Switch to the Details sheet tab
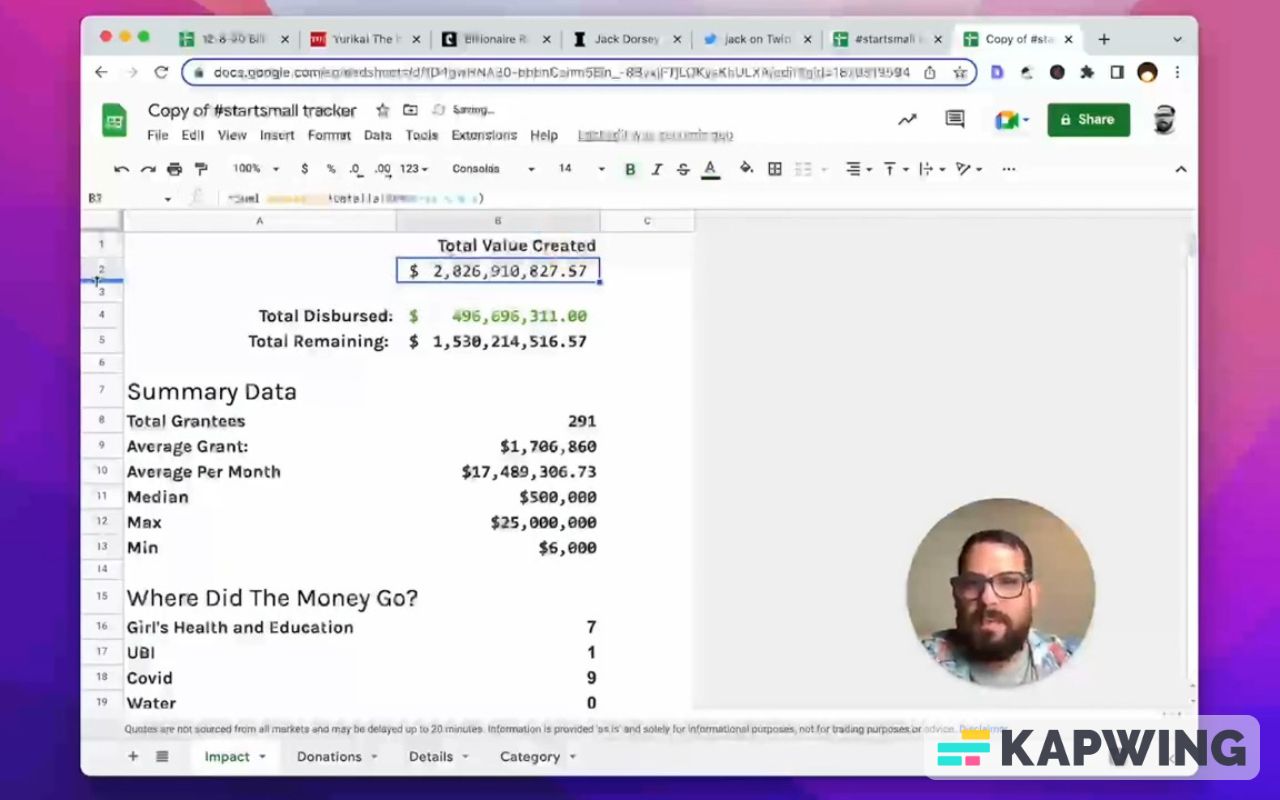 (x=439, y=757)
